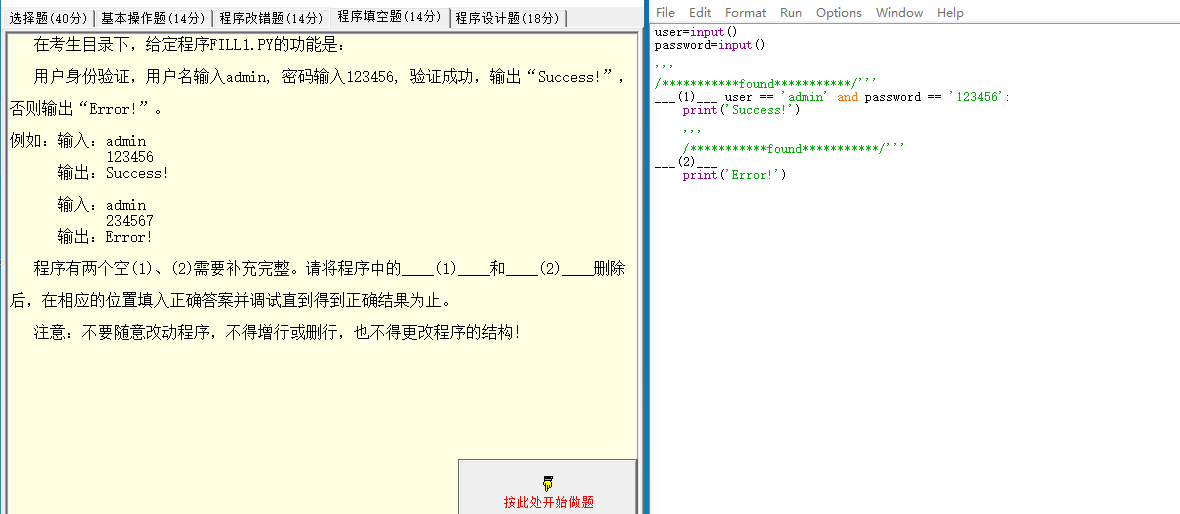Click the example input 123456 line
Screen dimensions: 1180x514
click(129, 157)
